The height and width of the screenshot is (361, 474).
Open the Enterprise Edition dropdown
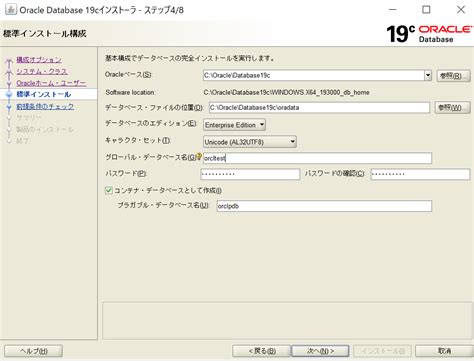pos(234,125)
